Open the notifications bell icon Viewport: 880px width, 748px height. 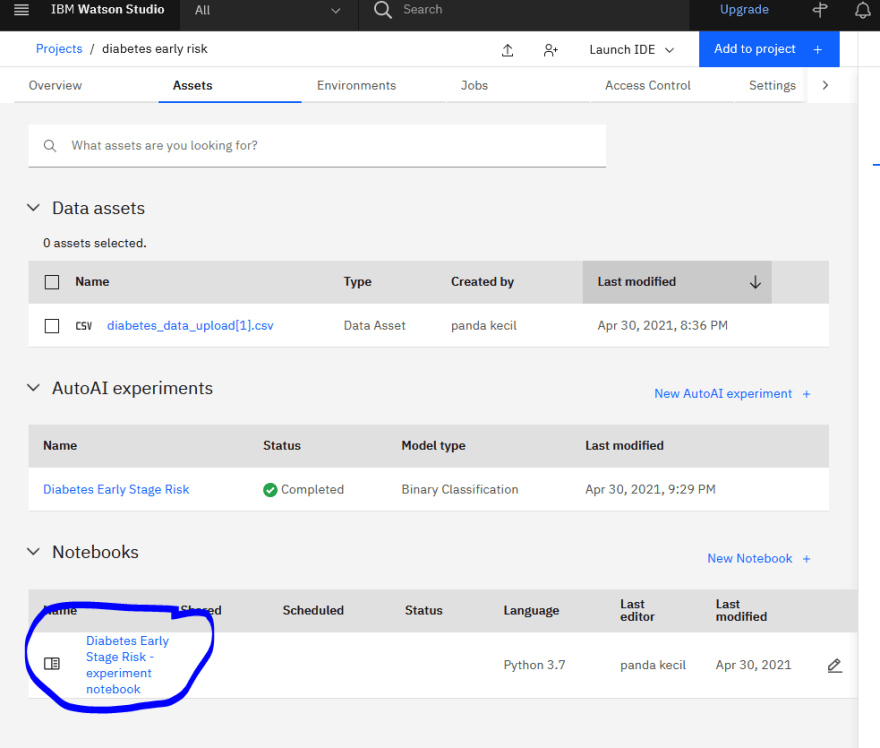pos(863,10)
